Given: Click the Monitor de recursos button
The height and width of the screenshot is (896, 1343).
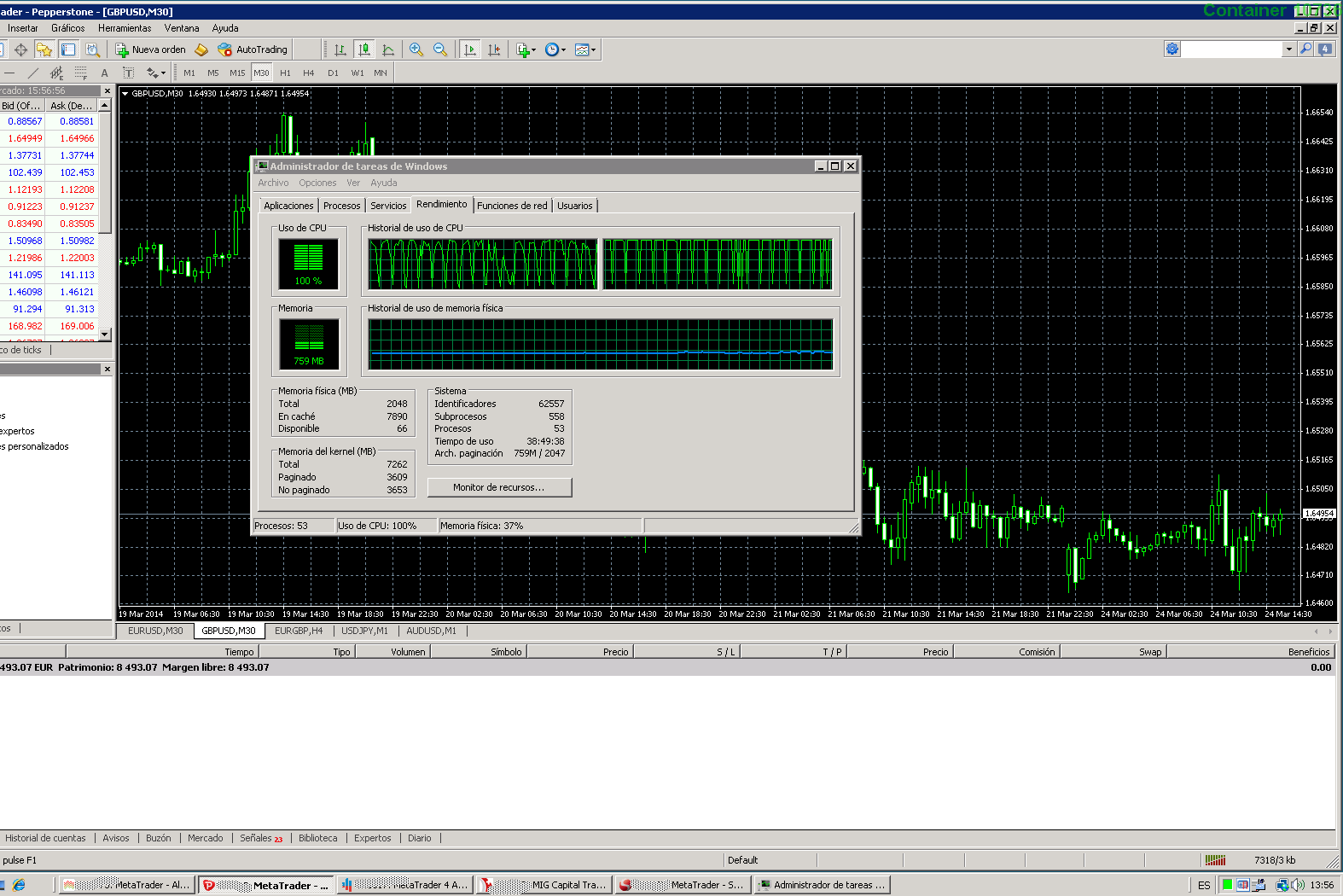Looking at the screenshot, I should coord(499,487).
